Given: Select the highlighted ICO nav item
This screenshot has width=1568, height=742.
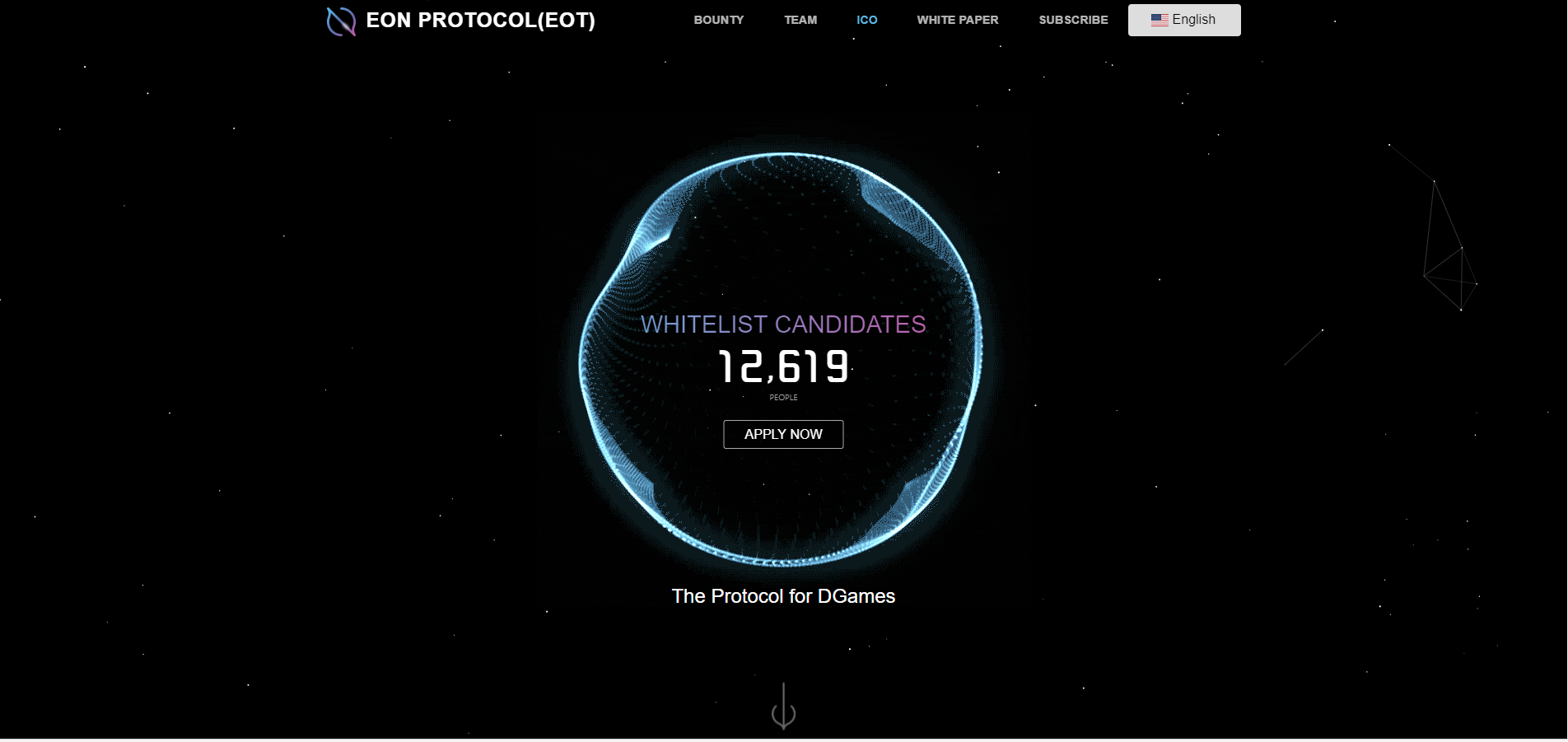Looking at the screenshot, I should tap(866, 20).
